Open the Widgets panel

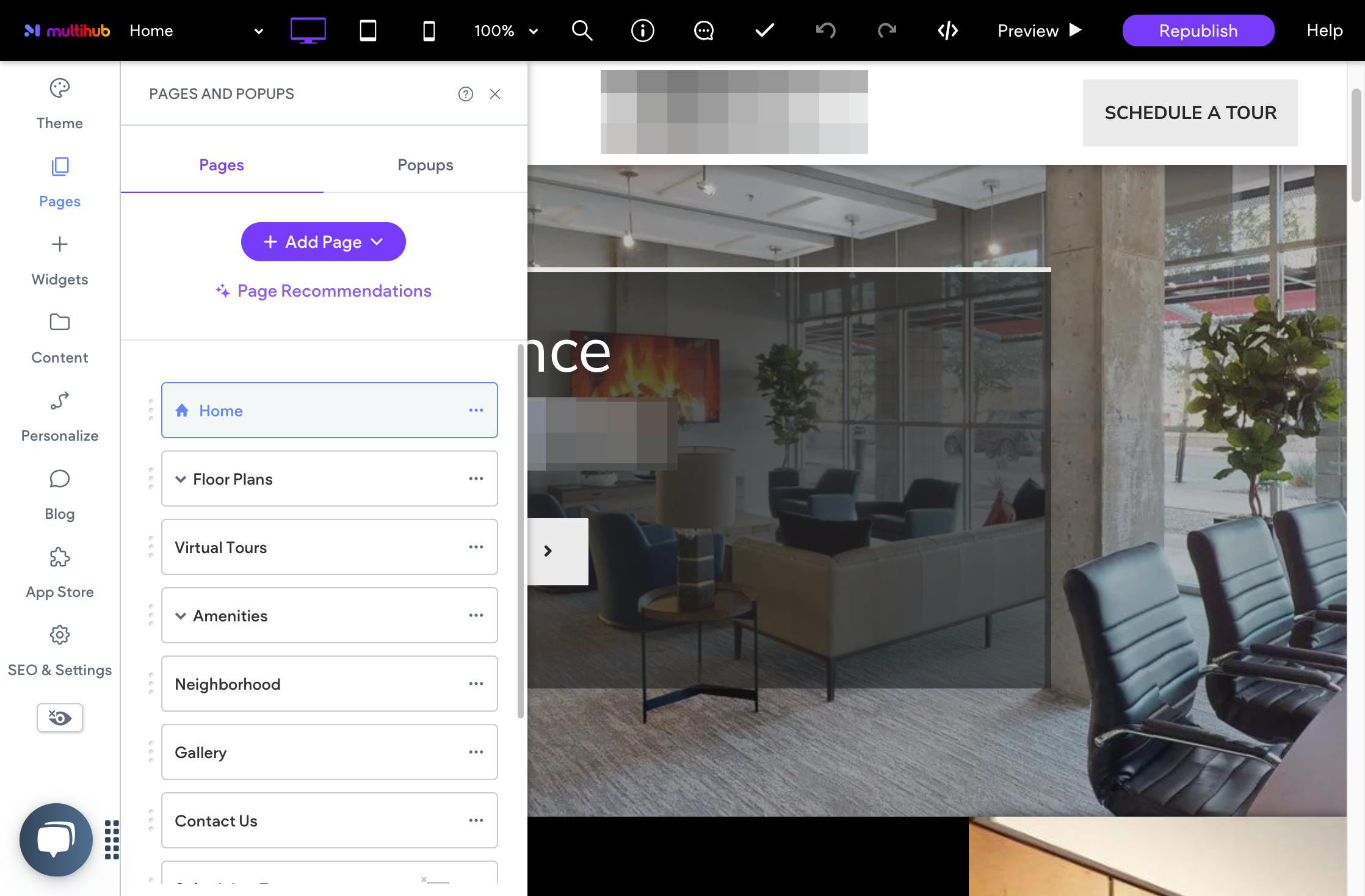click(60, 261)
